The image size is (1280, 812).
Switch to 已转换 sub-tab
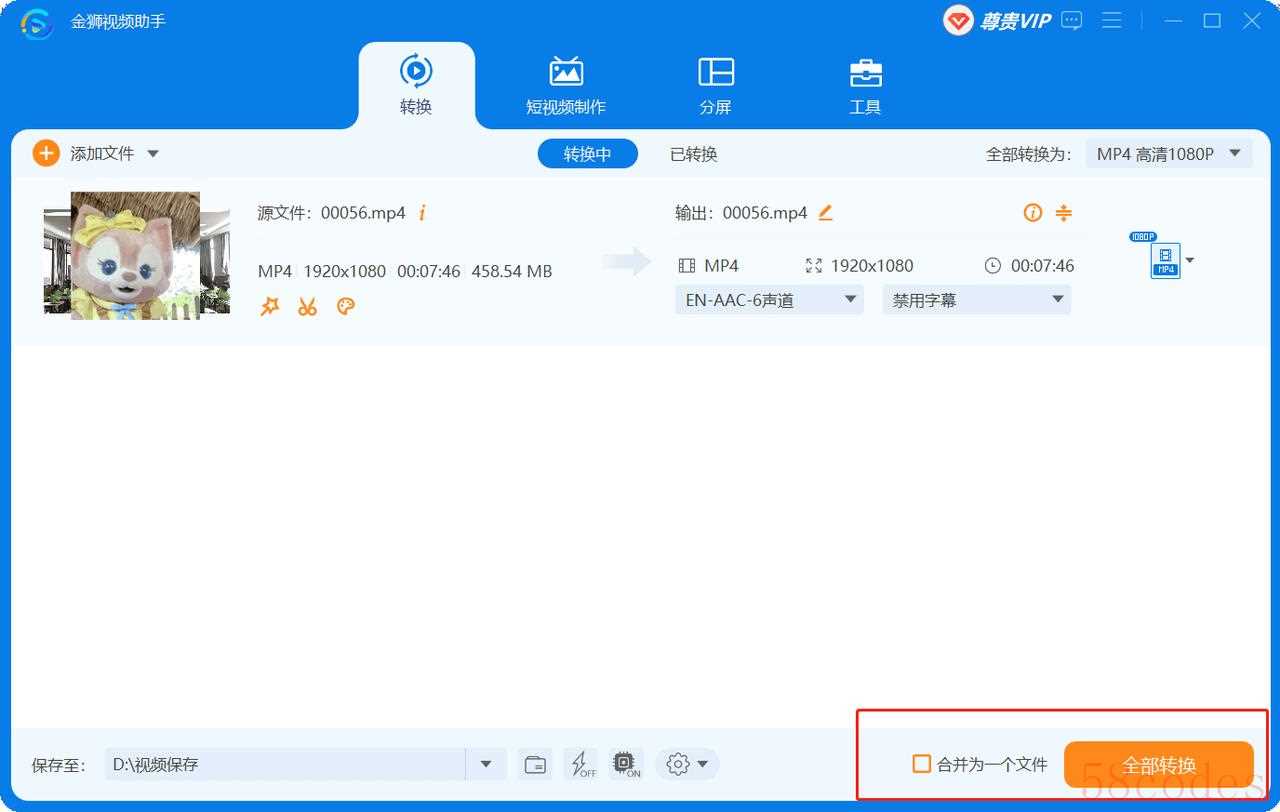694,154
